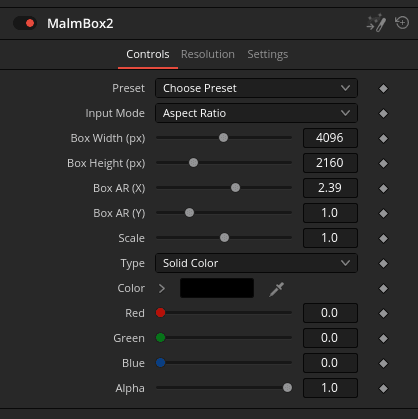The height and width of the screenshot is (419, 418).
Task: Click the Scale label
Action: pyautogui.click(x=131, y=238)
